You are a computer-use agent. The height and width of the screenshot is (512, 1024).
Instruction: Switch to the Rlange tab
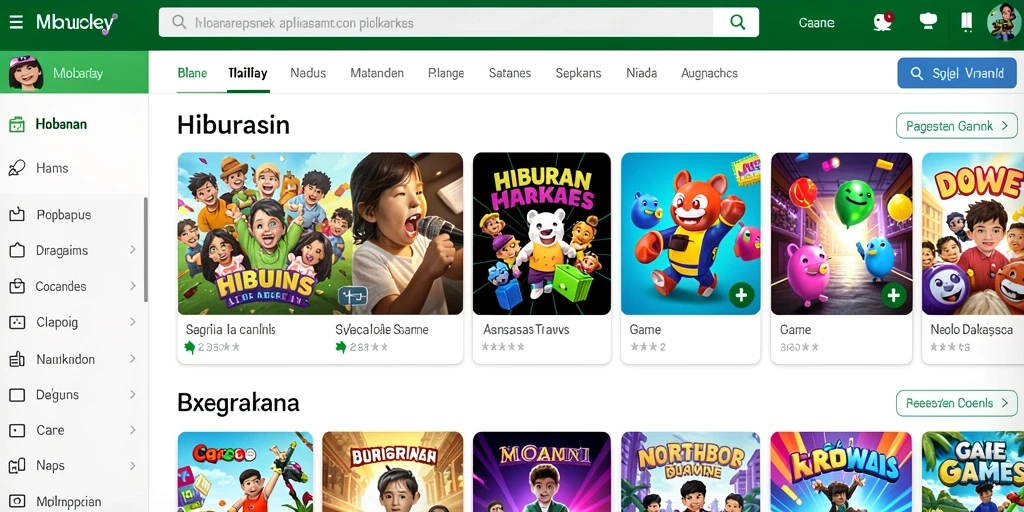click(x=446, y=73)
